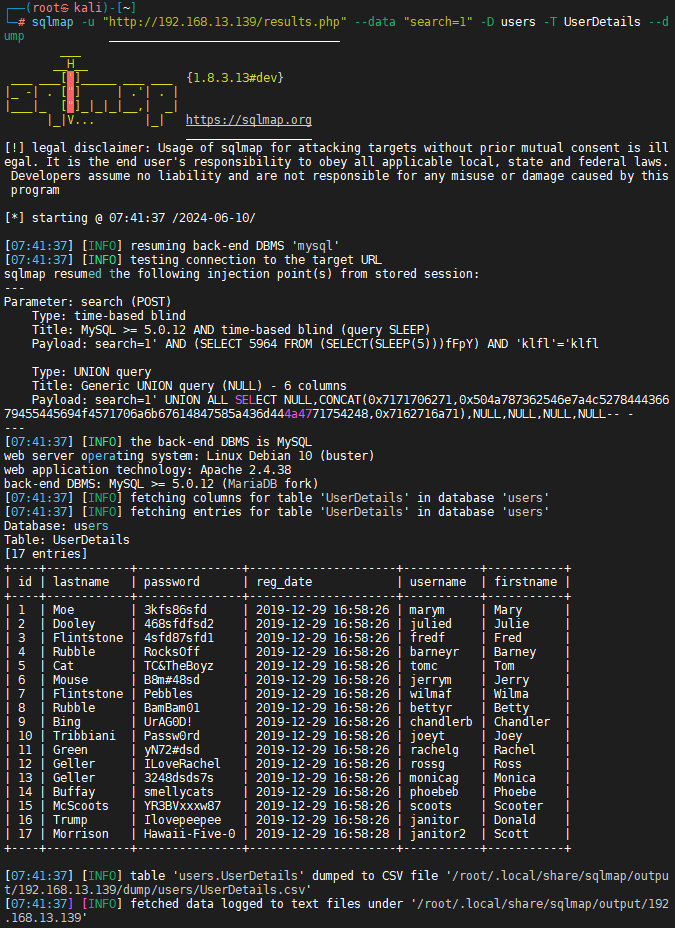Click 'Type: UNION query' line

coord(91,372)
